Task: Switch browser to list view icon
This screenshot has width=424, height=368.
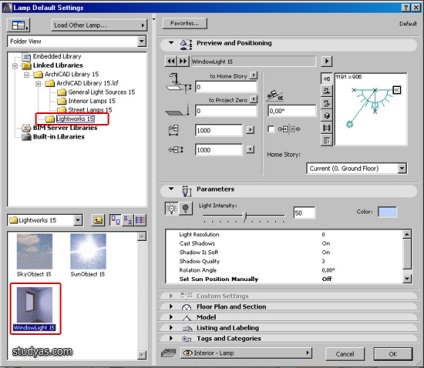Action: [140, 220]
